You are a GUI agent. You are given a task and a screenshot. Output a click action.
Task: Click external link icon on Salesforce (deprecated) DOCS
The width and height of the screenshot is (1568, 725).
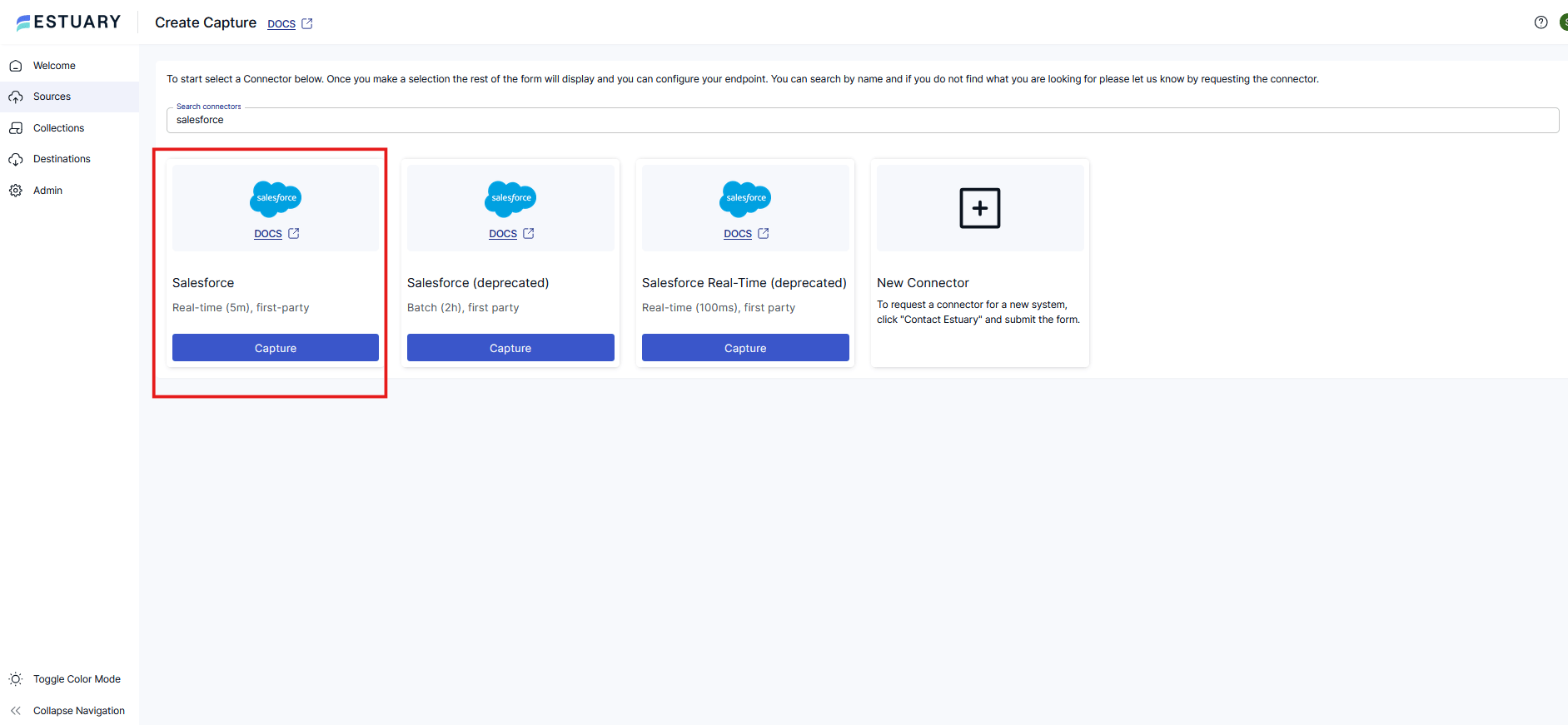click(x=529, y=234)
